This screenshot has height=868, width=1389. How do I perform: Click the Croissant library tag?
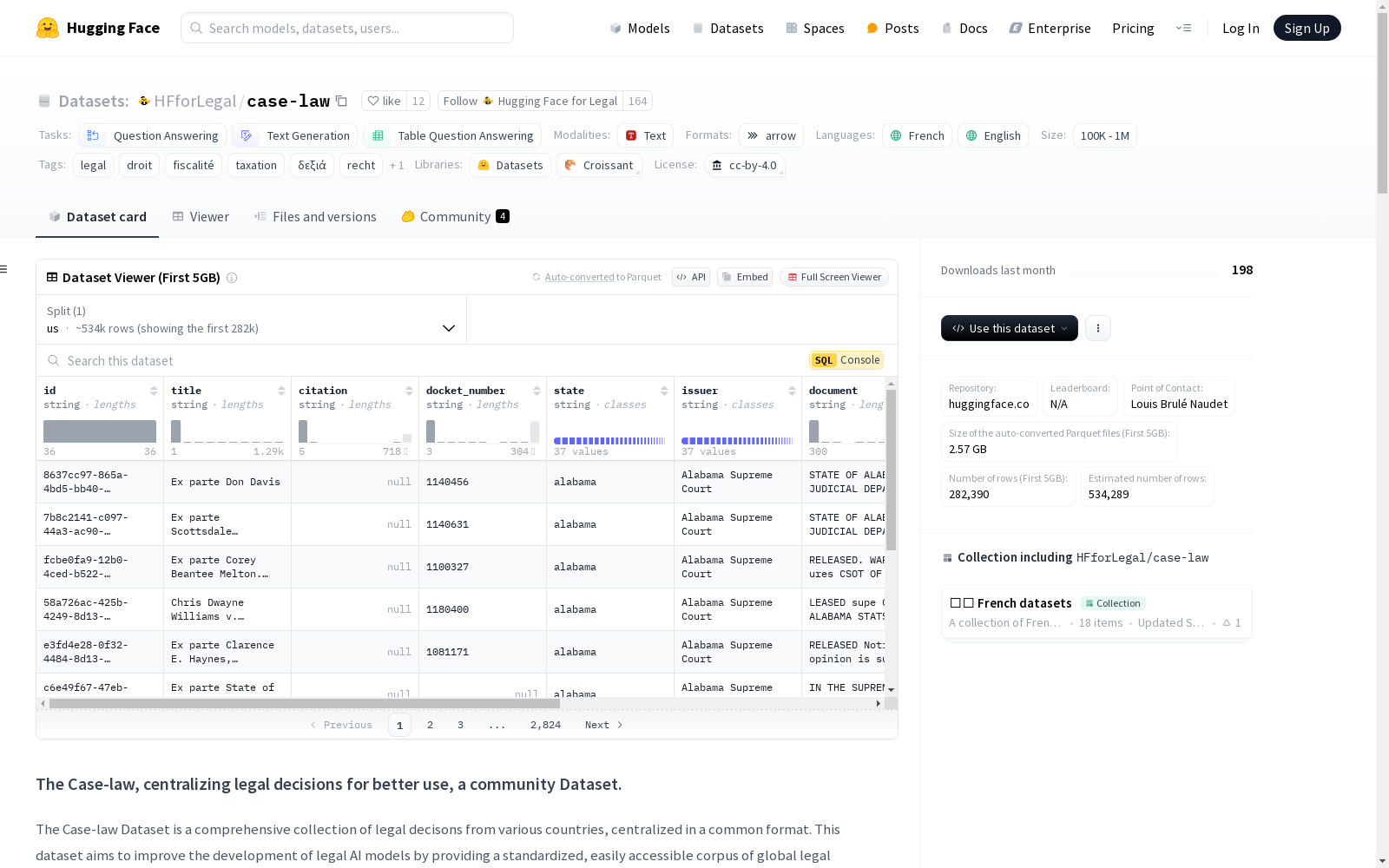[599, 165]
